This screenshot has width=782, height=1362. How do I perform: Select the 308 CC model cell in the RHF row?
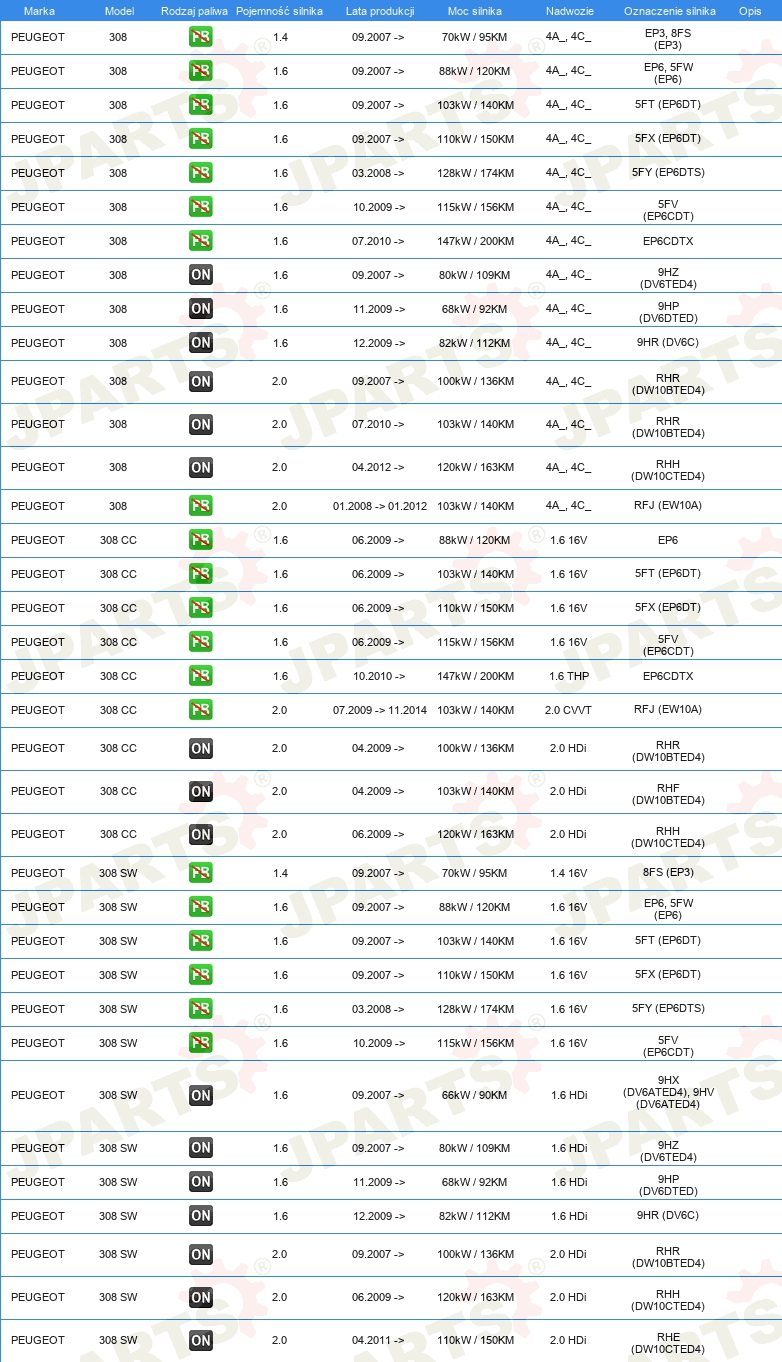(118, 792)
